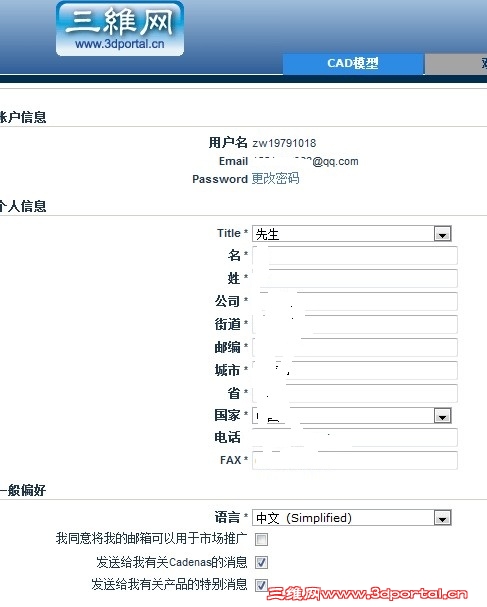Image resolution: width=487 pixels, height=607 pixels.
Task: Click the partially visible gray tab beside CAD模型
Action: coord(456,63)
